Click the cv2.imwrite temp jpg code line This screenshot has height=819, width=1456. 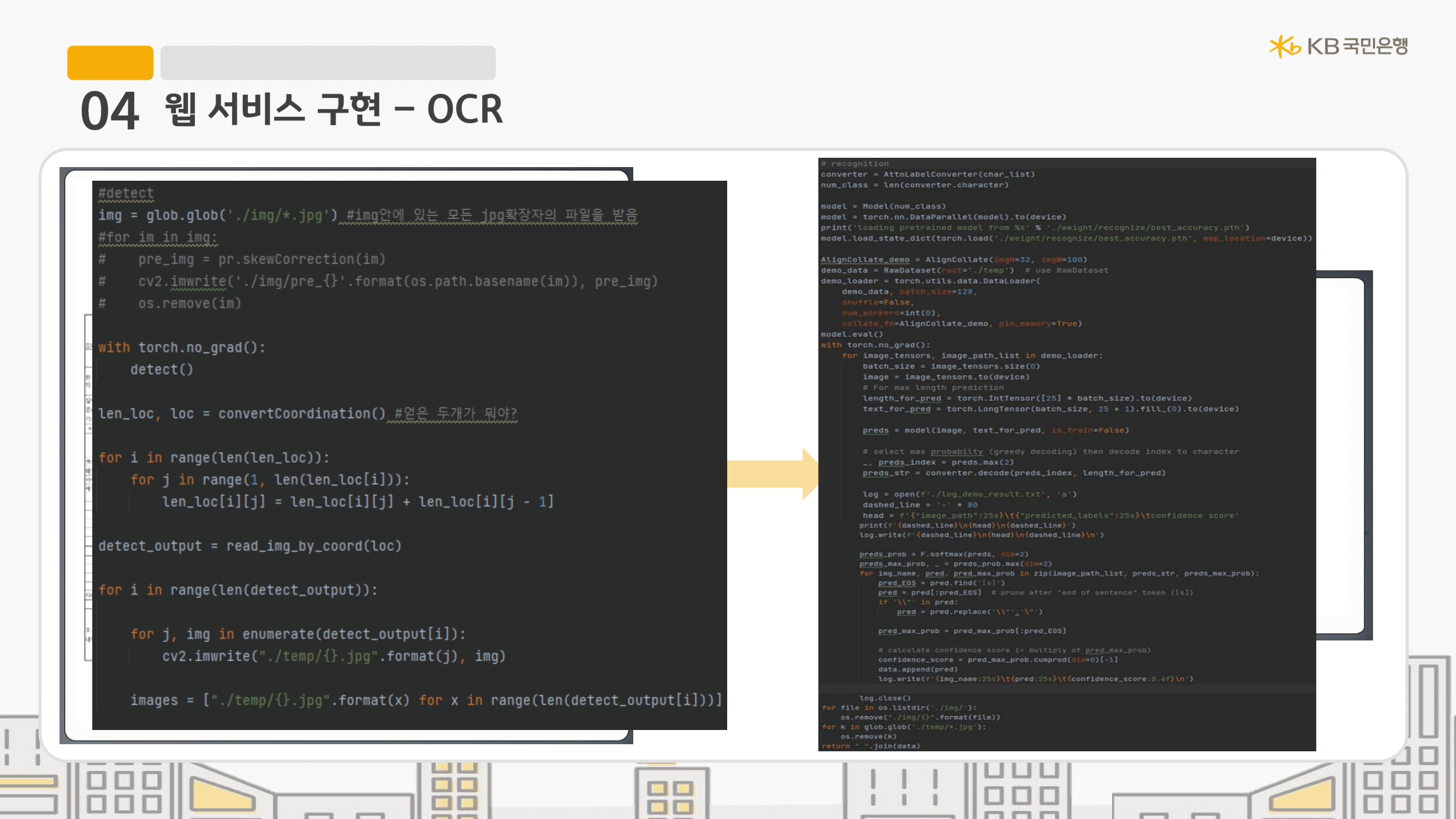pyautogui.click(x=334, y=656)
